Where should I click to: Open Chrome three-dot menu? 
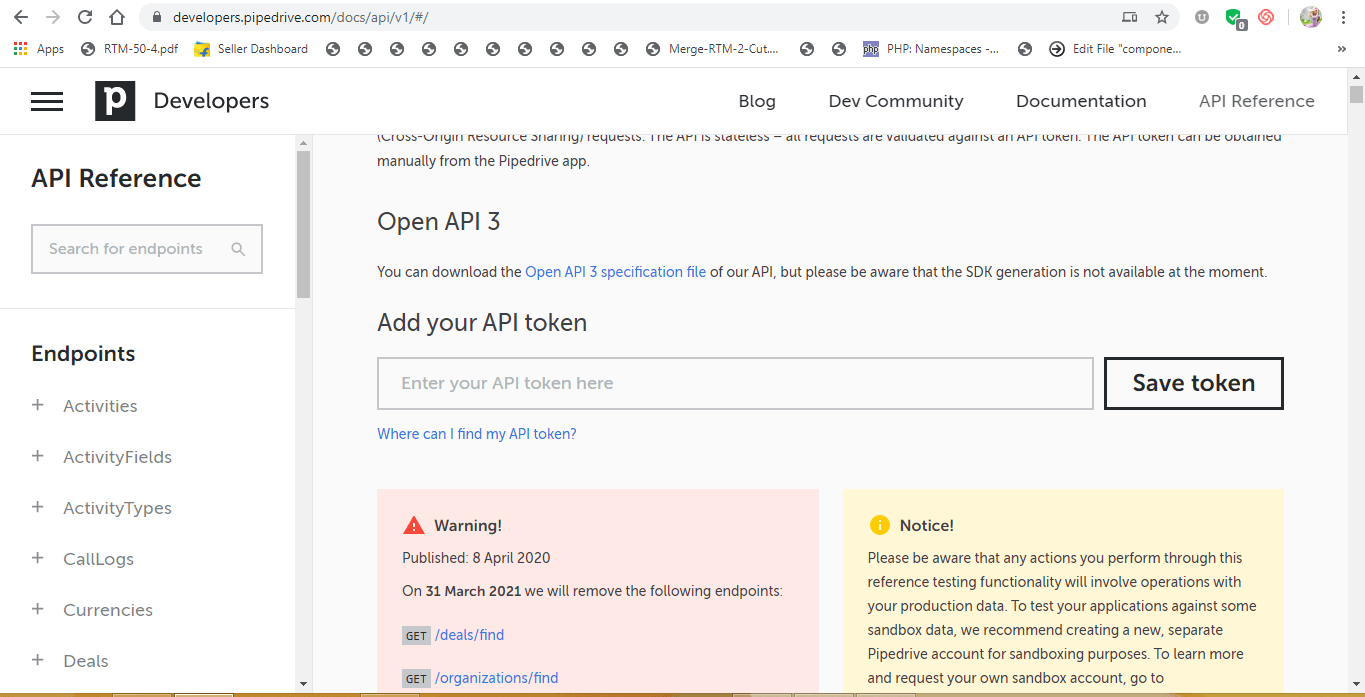tap(1344, 17)
